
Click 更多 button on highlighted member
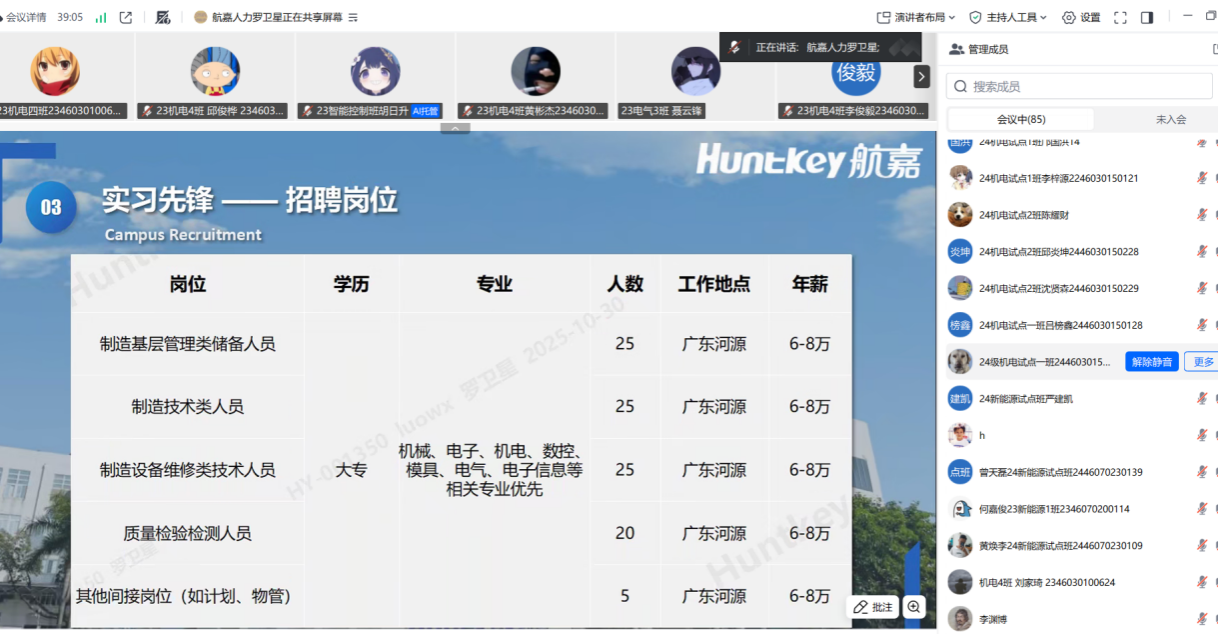pyautogui.click(x=1202, y=362)
